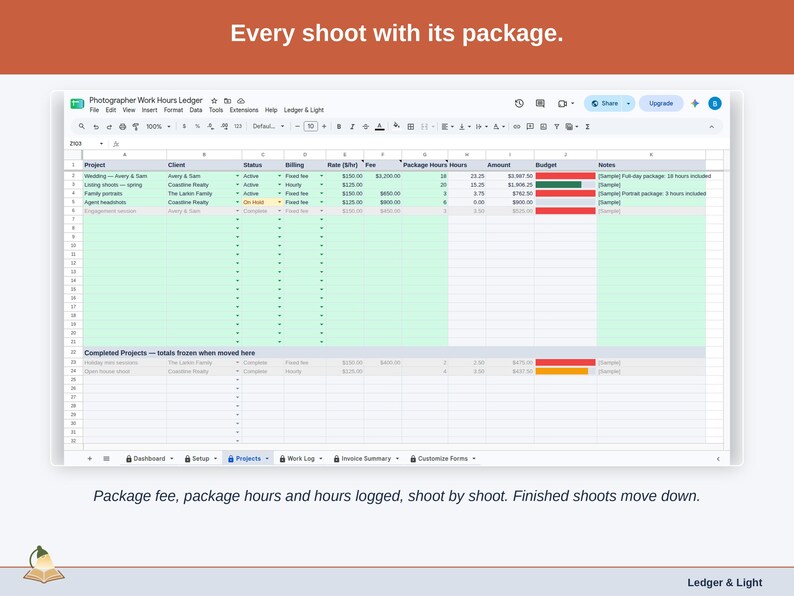This screenshot has height=596, width=794.
Task: Select the paint format roller icon
Action: [x=136, y=127]
